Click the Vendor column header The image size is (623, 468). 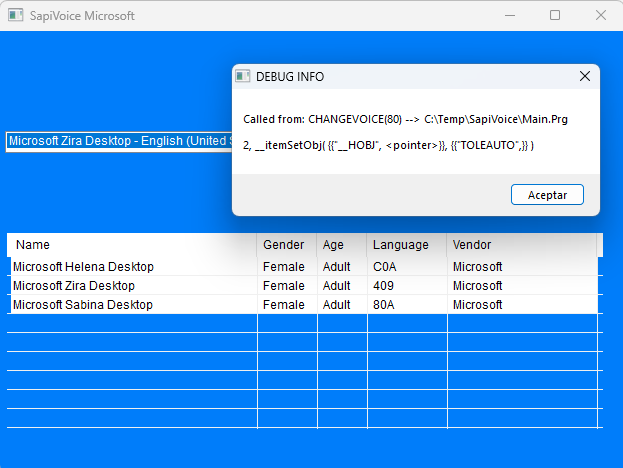[x=522, y=245]
